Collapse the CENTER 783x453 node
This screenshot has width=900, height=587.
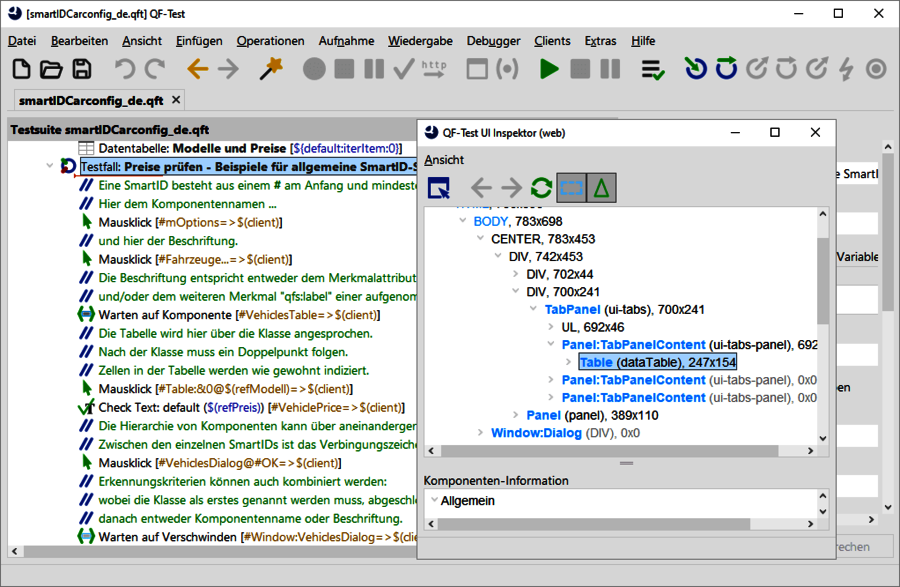[480, 238]
